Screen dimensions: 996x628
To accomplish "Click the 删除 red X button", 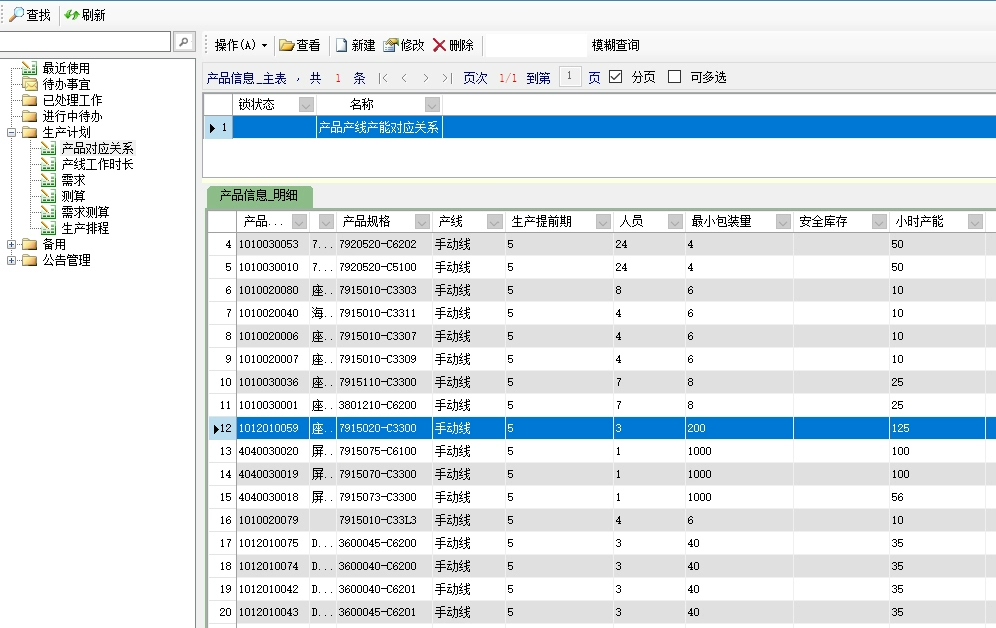I will click(x=454, y=45).
